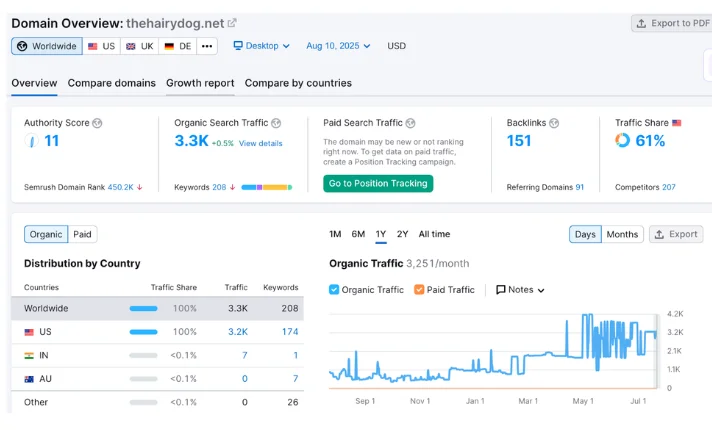Open the Desktop device dropdown
This screenshot has width=712, height=430.
(262, 46)
